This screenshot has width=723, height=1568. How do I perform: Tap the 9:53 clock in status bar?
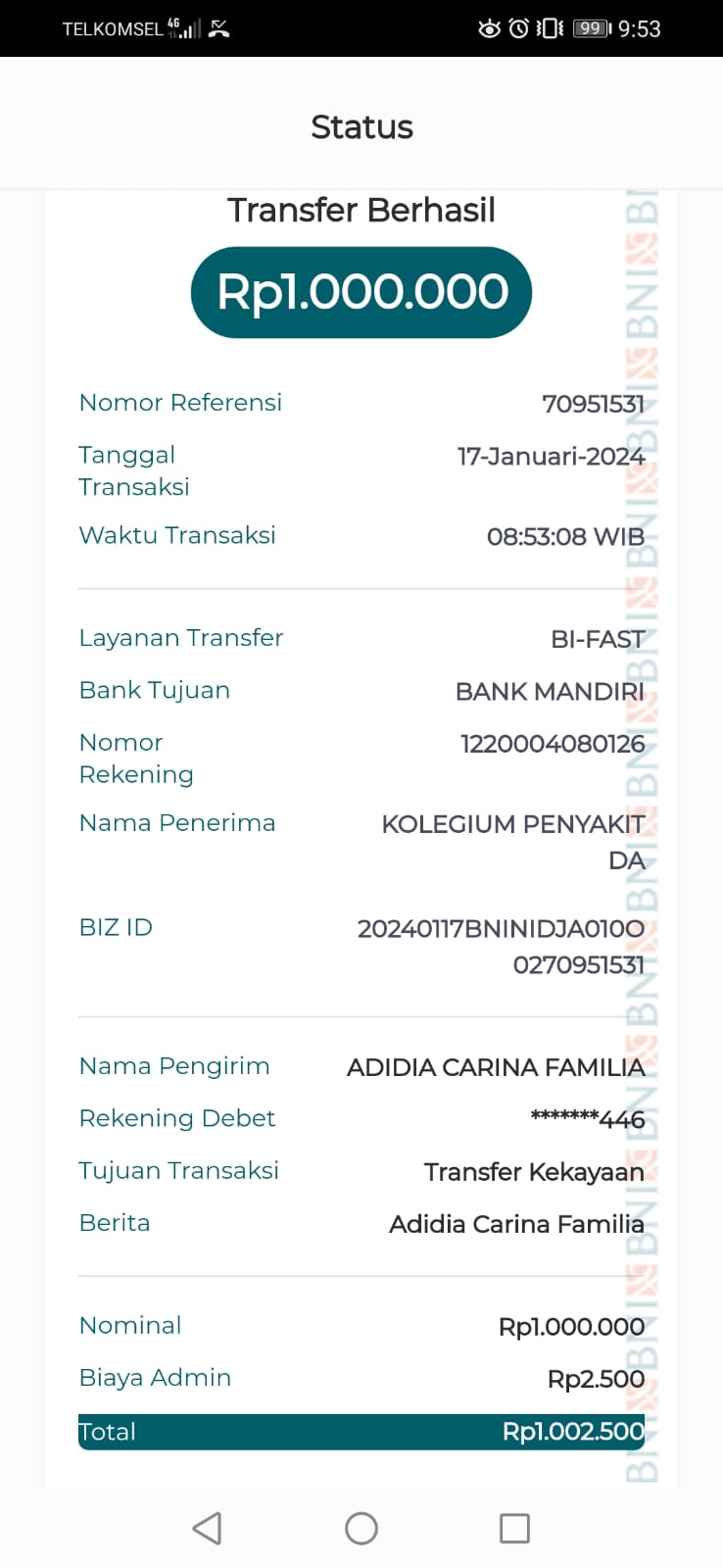(640, 29)
